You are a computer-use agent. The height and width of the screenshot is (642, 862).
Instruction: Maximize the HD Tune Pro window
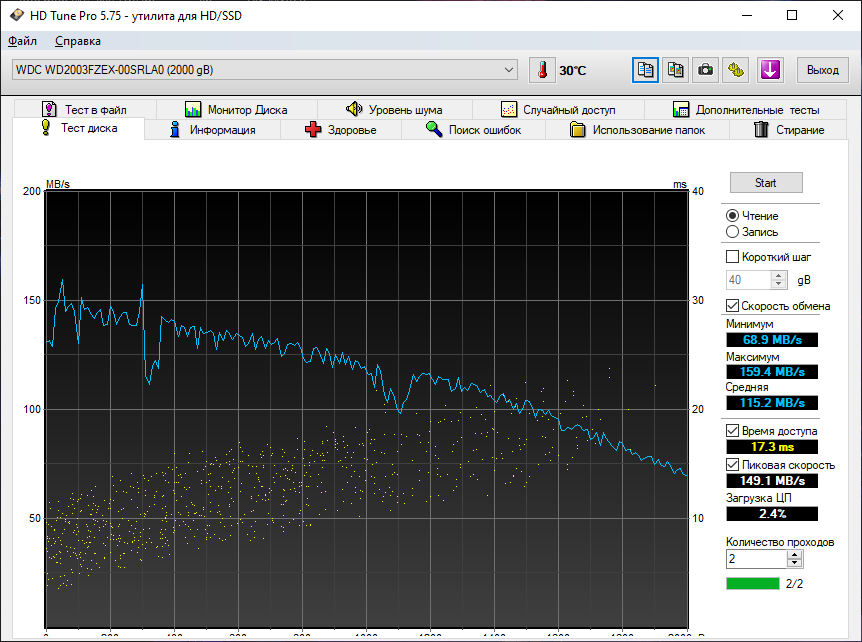[x=792, y=15]
